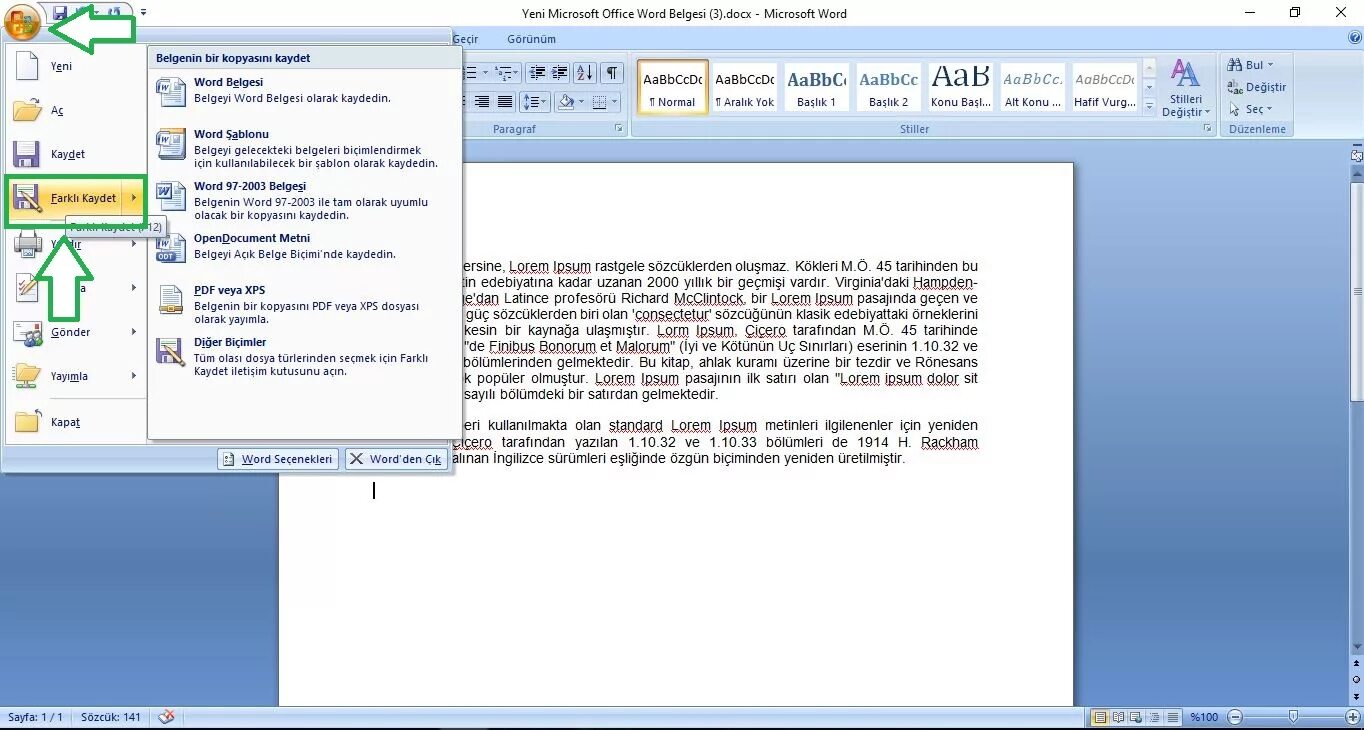Save as Word 97-2003 Belgesi
Viewport: 1364px width, 730px height.
click(304, 200)
